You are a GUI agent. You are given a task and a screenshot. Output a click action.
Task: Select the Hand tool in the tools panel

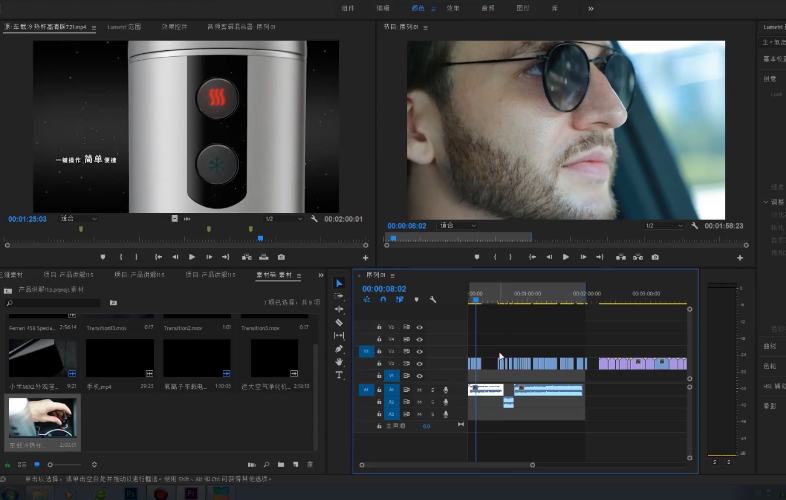pos(339,362)
